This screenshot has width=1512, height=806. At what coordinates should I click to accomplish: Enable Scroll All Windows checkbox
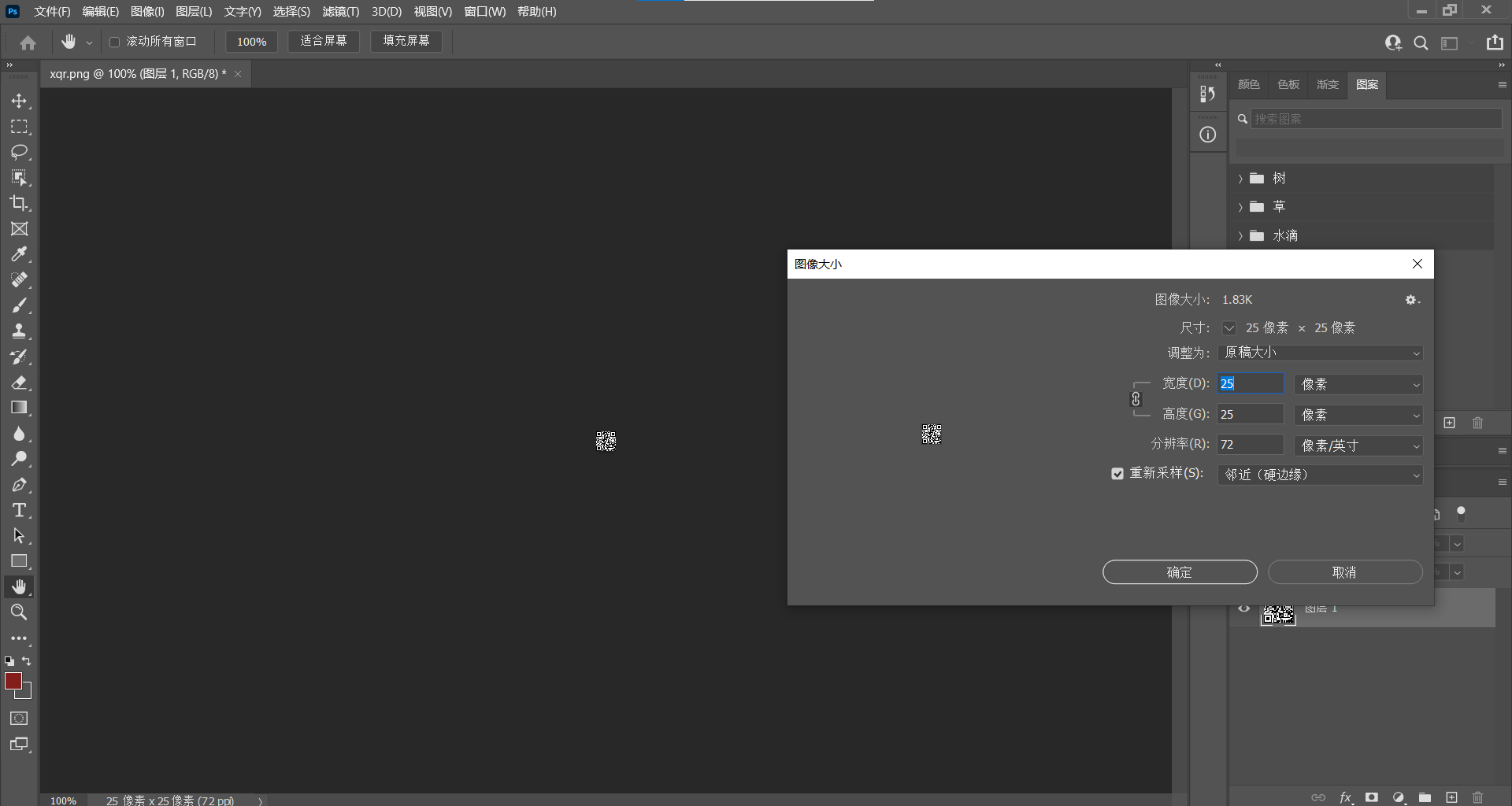(114, 42)
